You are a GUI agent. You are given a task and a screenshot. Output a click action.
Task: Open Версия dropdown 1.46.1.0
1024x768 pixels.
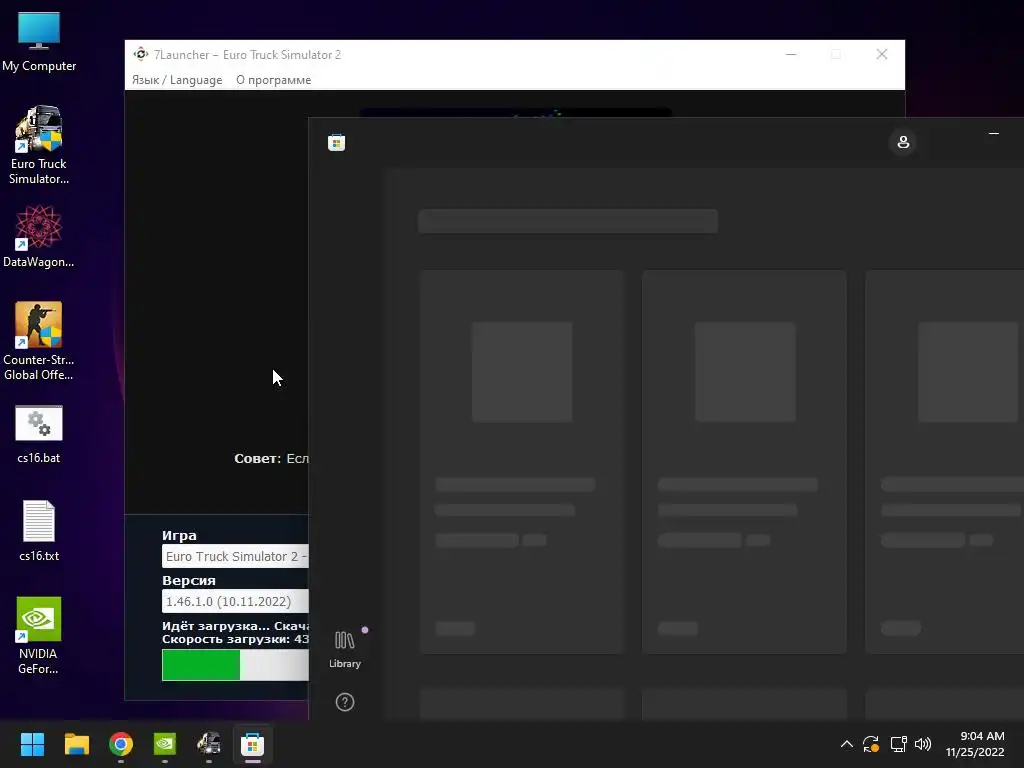(235, 601)
